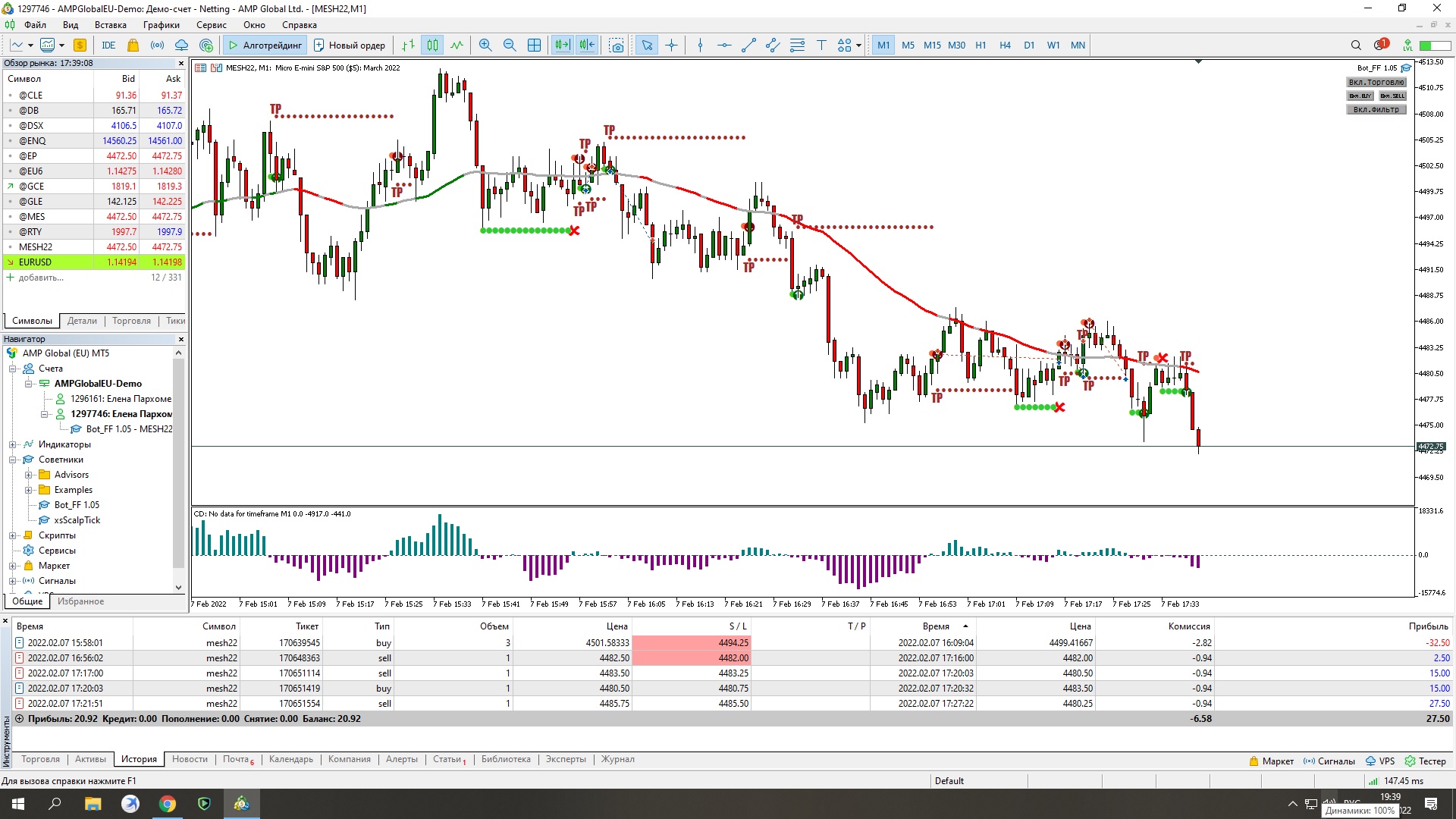
Task: Toggle the Алготрейдинг button
Action: (x=266, y=45)
